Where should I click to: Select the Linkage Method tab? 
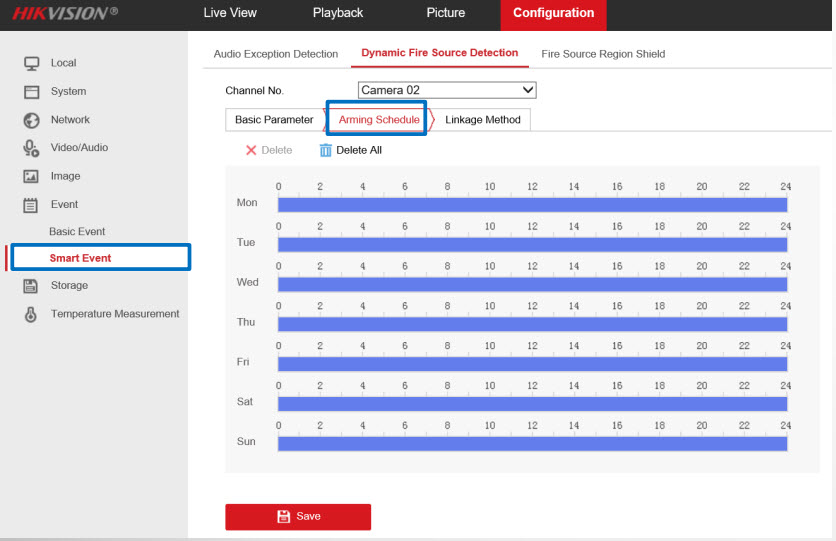pyautogui.click(x=483, y=120)
